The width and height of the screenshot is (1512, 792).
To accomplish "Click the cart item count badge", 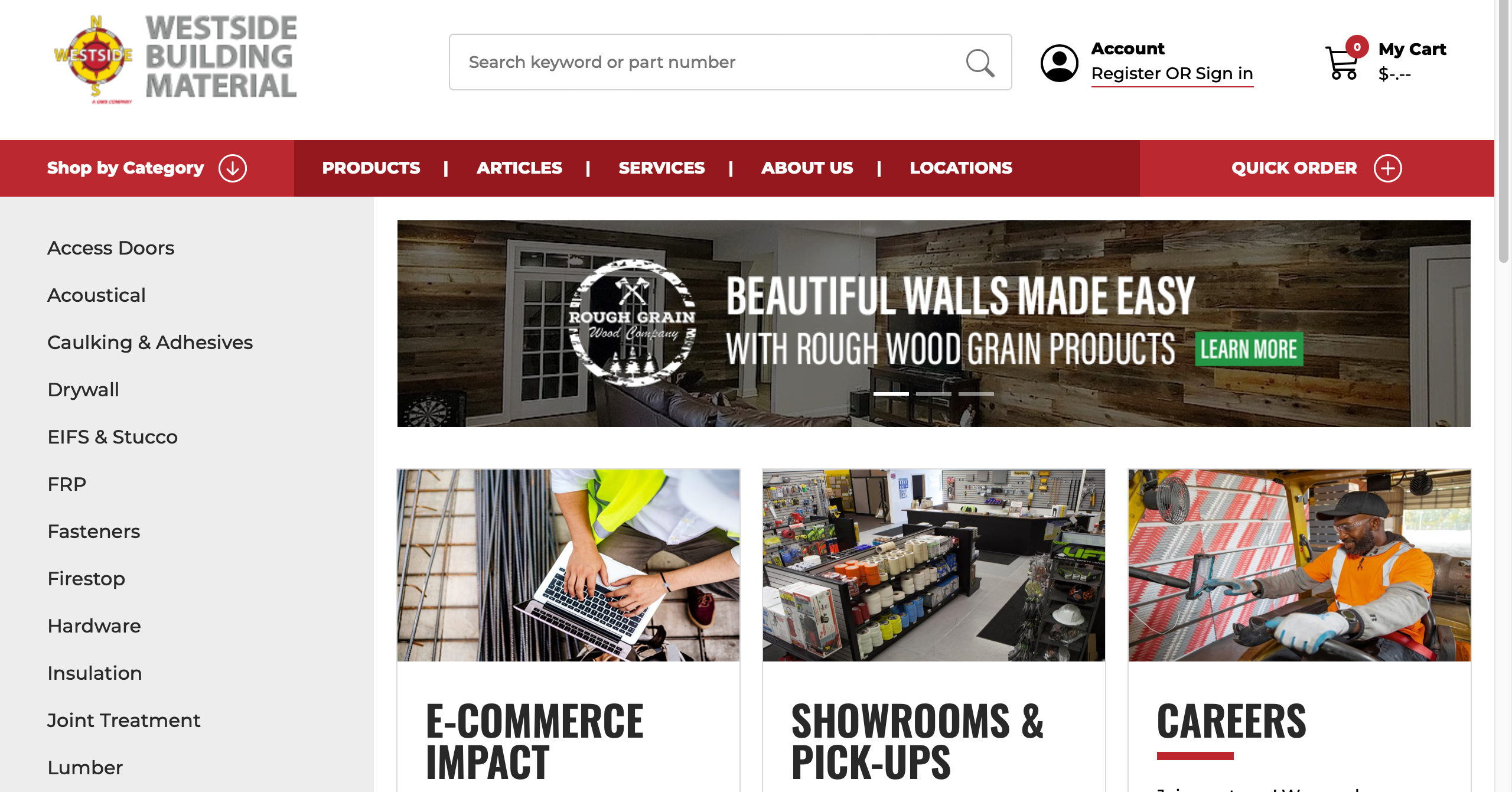I will click(1357, 47).
